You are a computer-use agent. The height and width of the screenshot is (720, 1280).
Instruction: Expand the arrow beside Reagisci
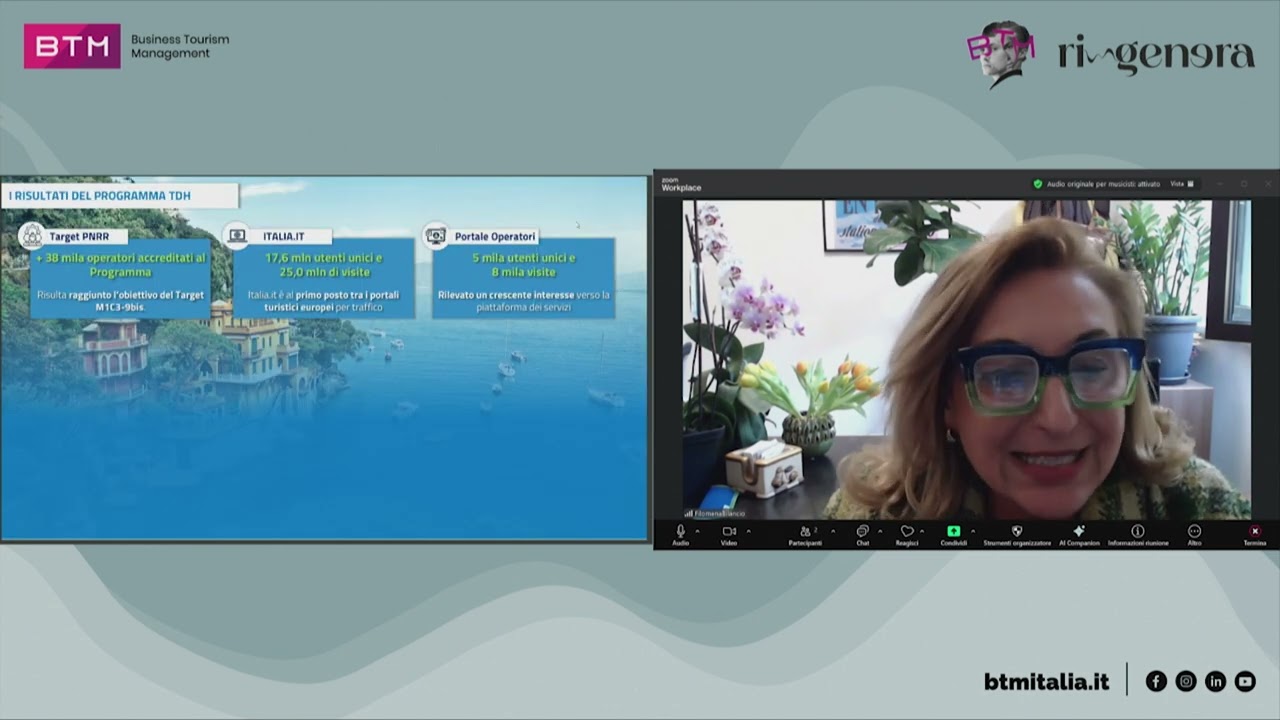(x=922, y=531)
